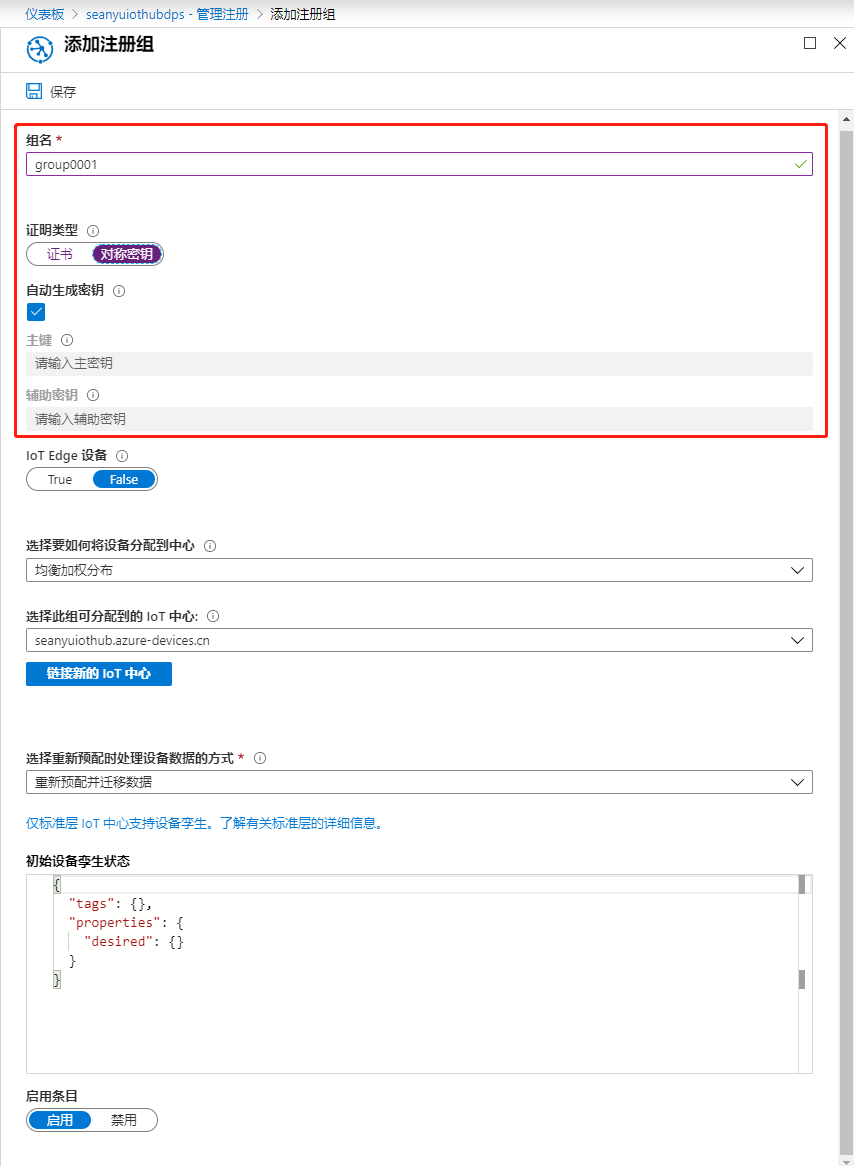The image size is (854, 1166).
Task: Go to seanyuiothubdps - 管理注册 breadcrumb
Action: [x=167, y=14]
